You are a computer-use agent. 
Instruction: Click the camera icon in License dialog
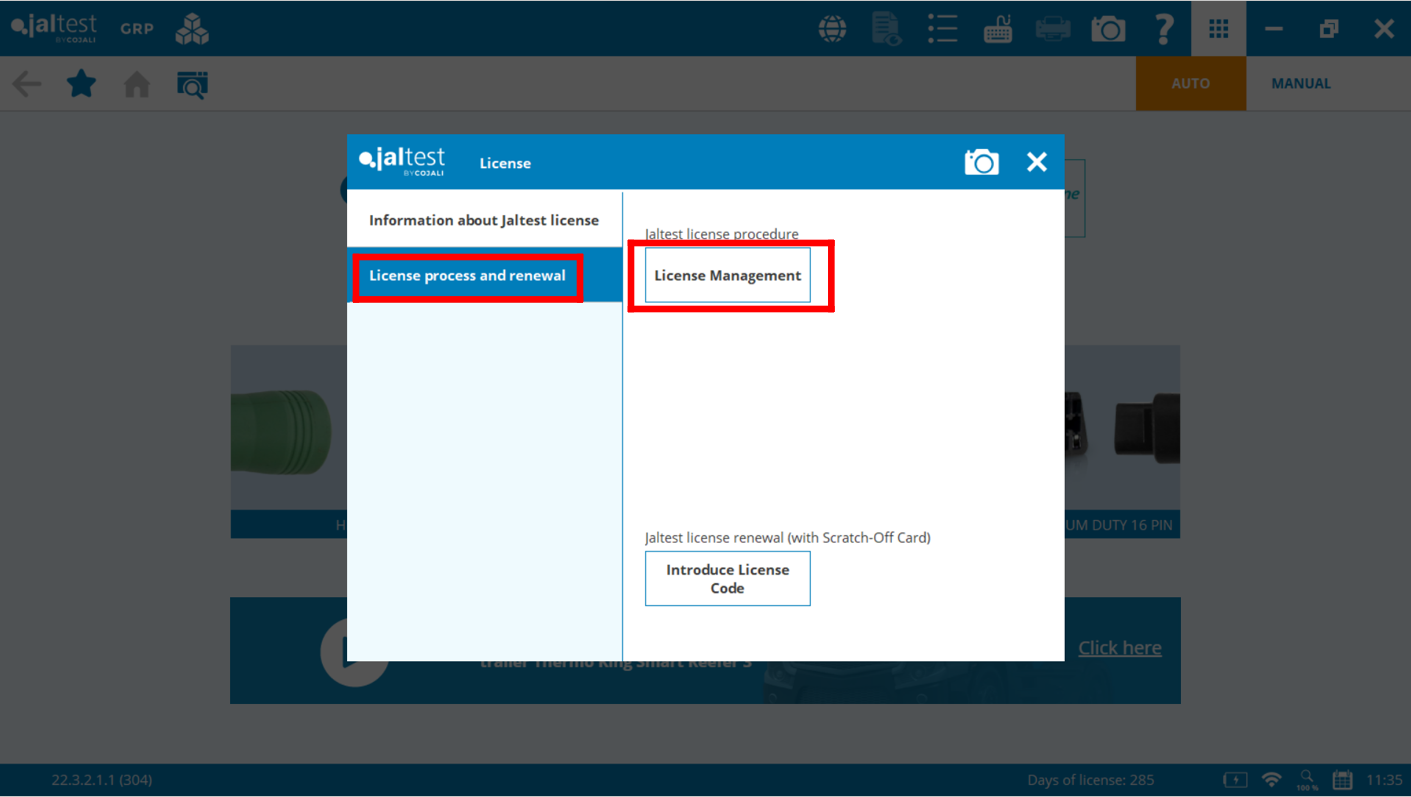click(981, 162)
